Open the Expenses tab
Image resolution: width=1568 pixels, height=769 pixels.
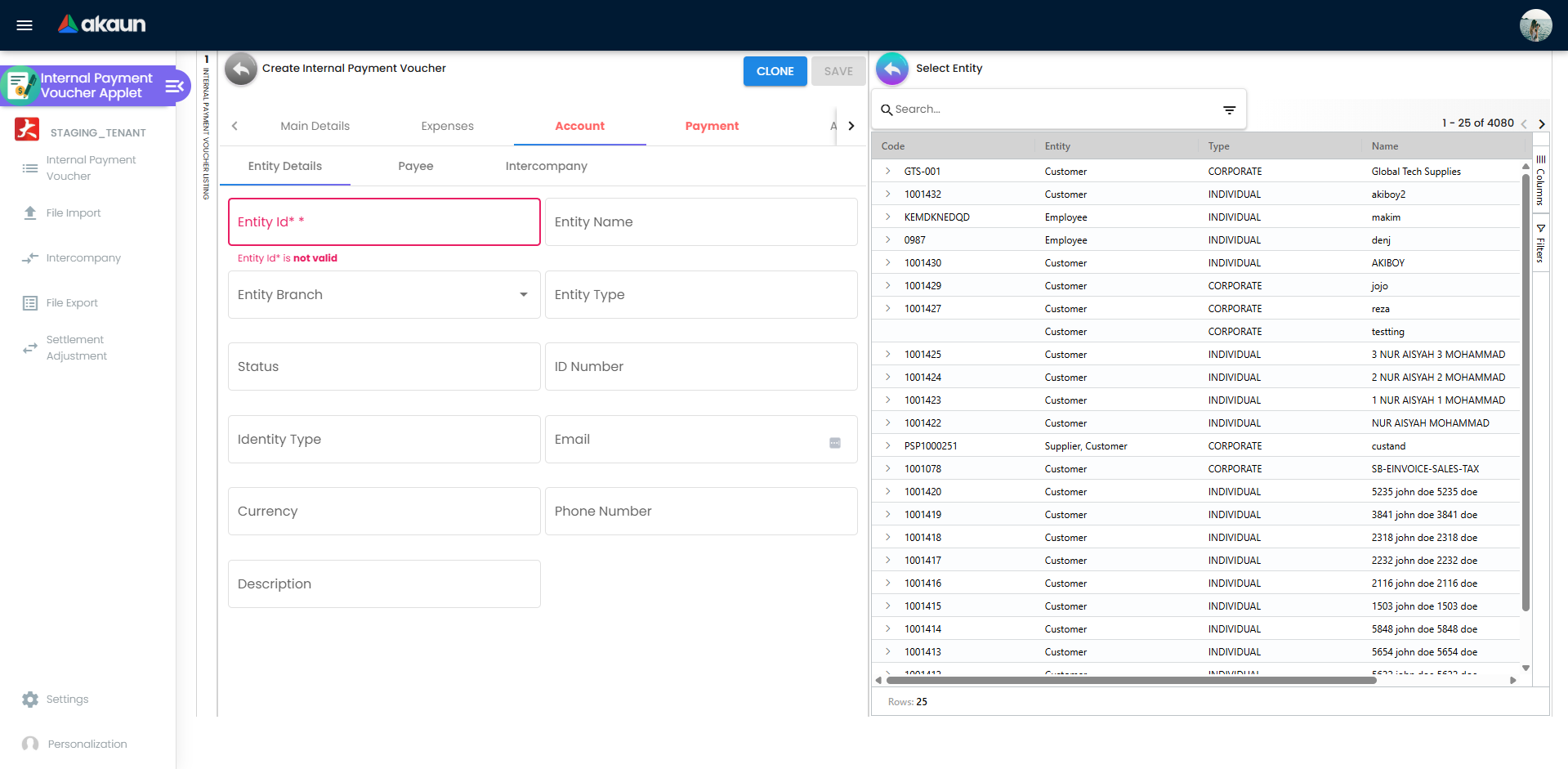447,126
